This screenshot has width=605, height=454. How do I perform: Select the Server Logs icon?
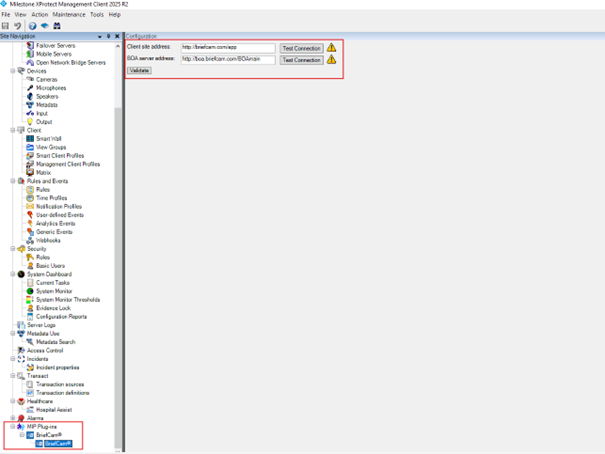tap(21, 325)
